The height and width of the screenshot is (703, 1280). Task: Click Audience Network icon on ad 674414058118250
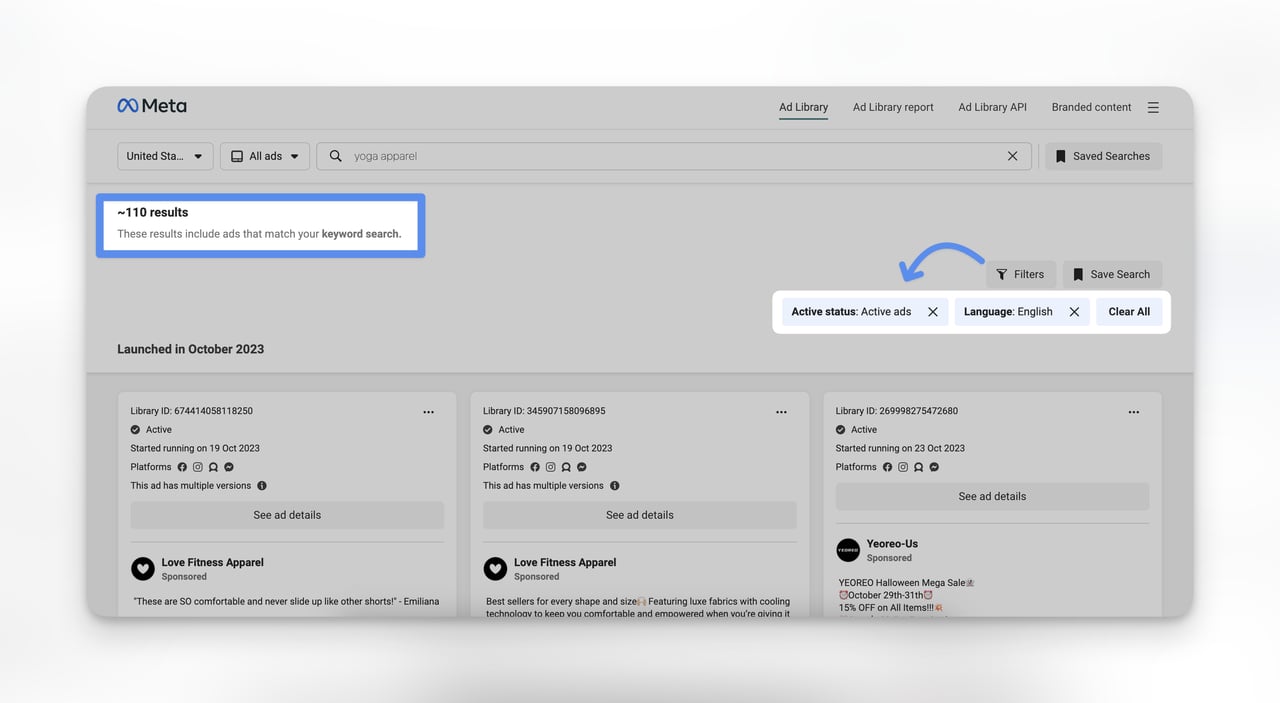pyautogui.click(x=213, y=467)
